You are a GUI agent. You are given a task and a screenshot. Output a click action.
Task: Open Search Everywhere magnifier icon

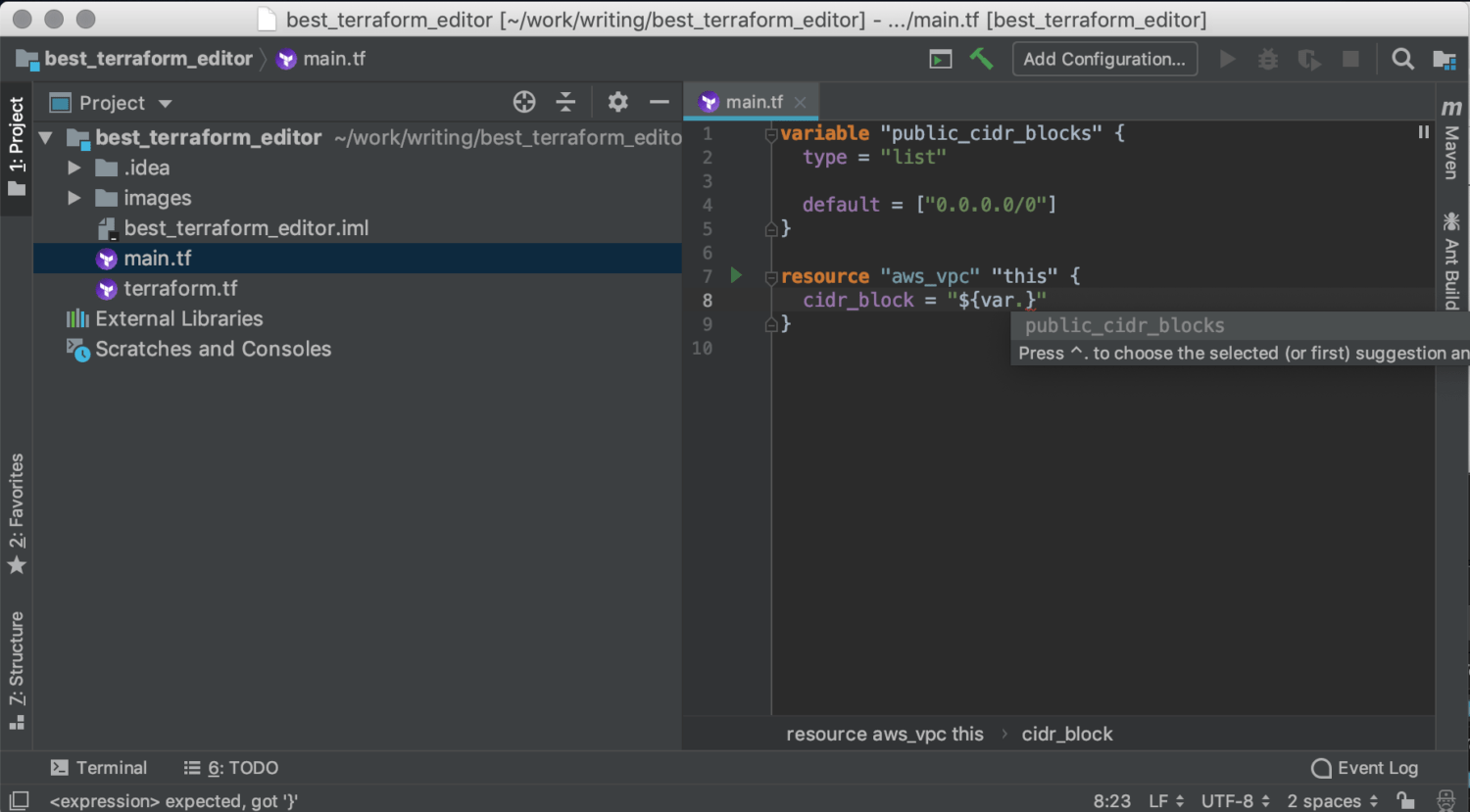(1402, 59)
